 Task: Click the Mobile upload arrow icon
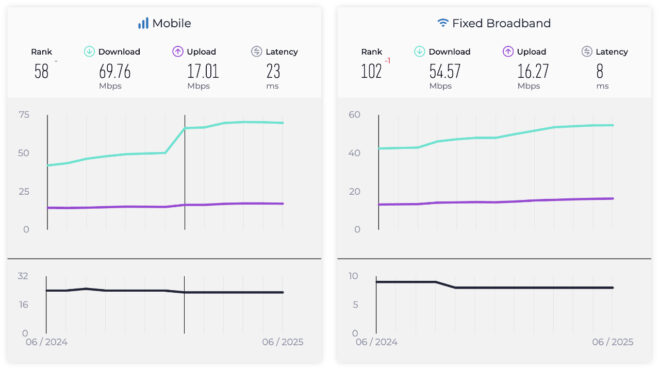click(178, 52)
